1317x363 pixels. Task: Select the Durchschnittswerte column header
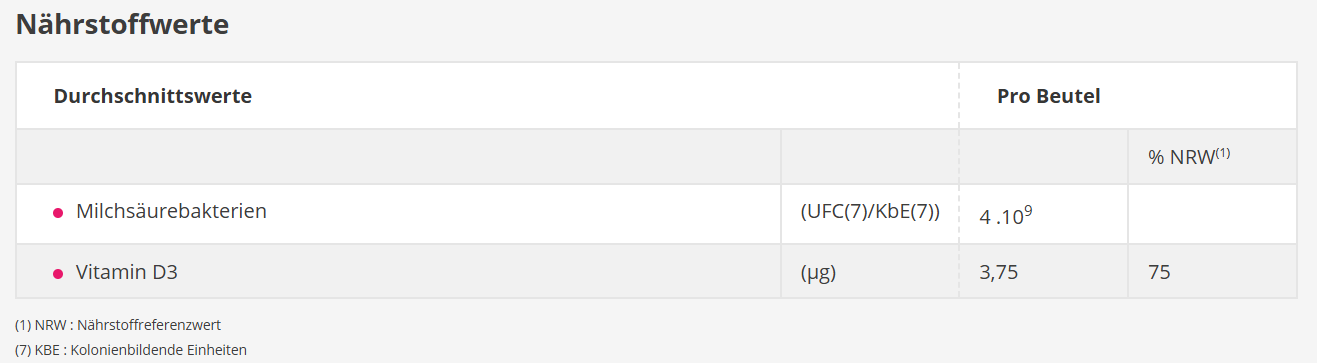(x=152, y=96)
